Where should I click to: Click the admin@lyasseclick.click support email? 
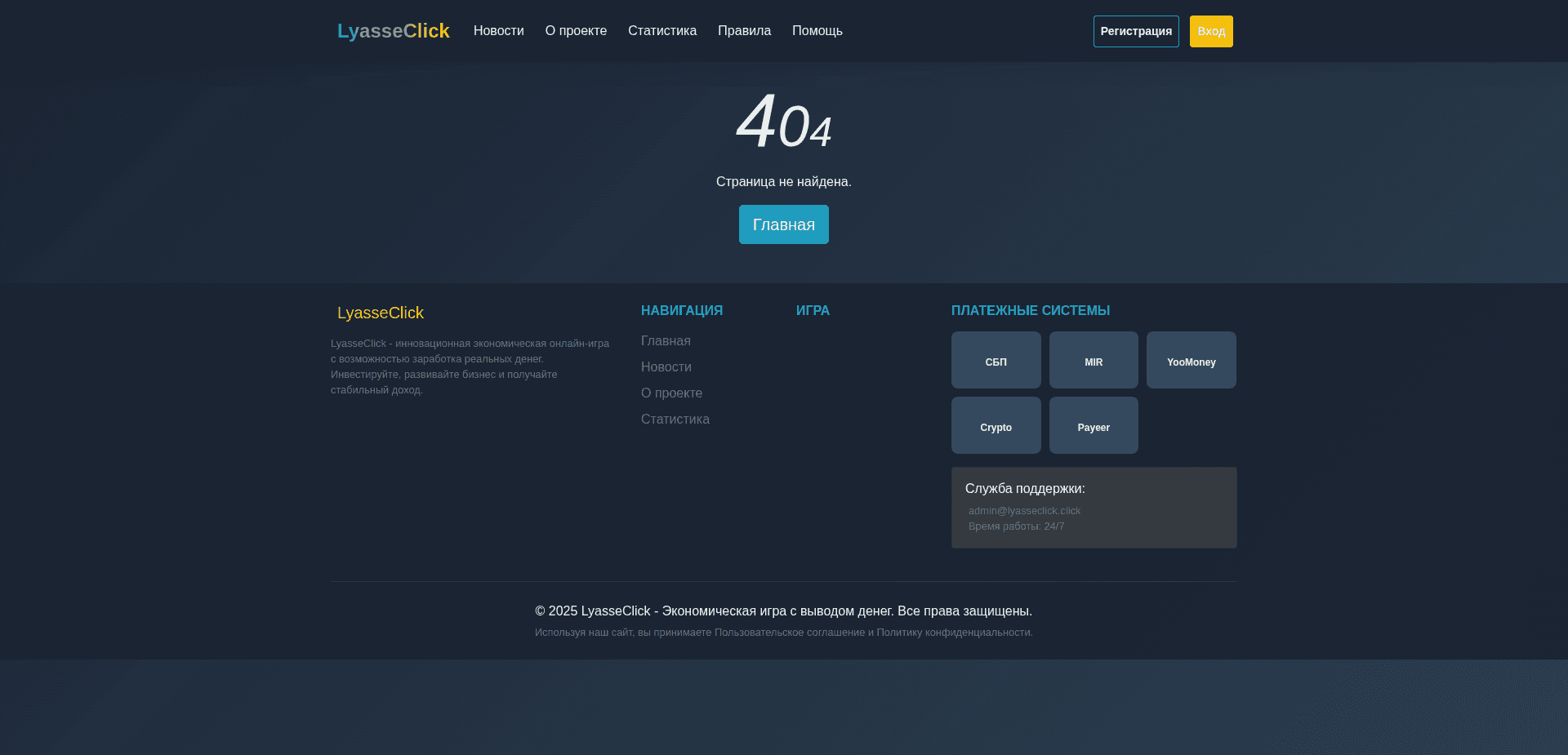(x=1023, y=511)
